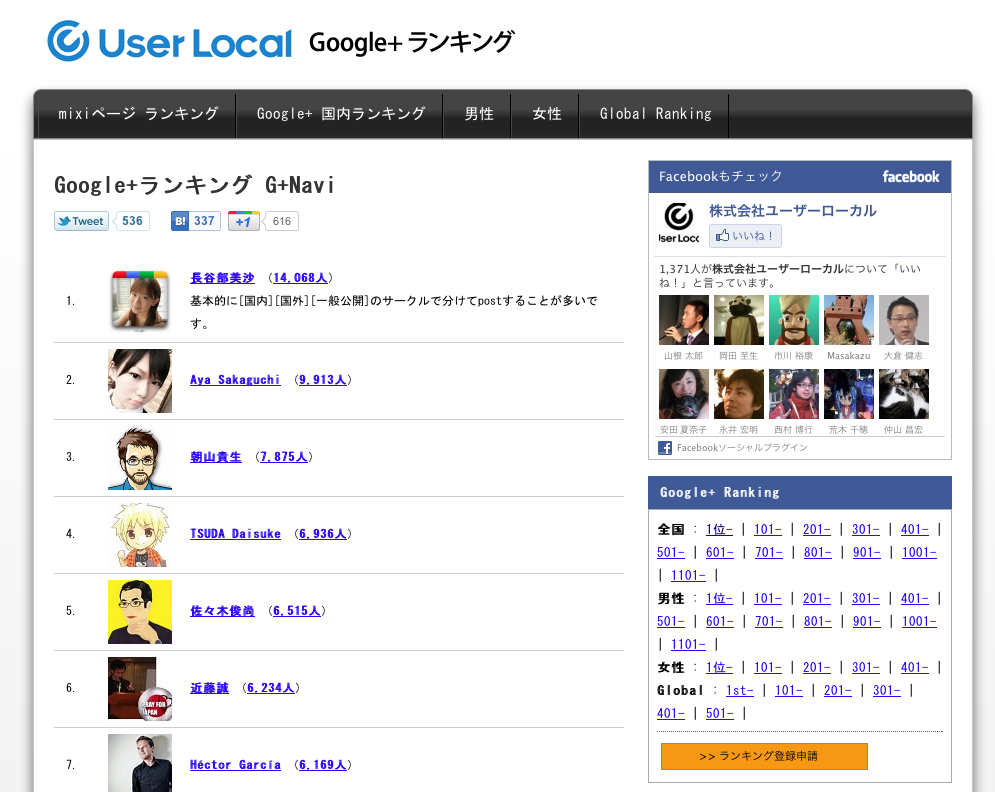Click 永井 宏明's Facebook photo
This screenshot has width=995, height=792.
point(739,394)
